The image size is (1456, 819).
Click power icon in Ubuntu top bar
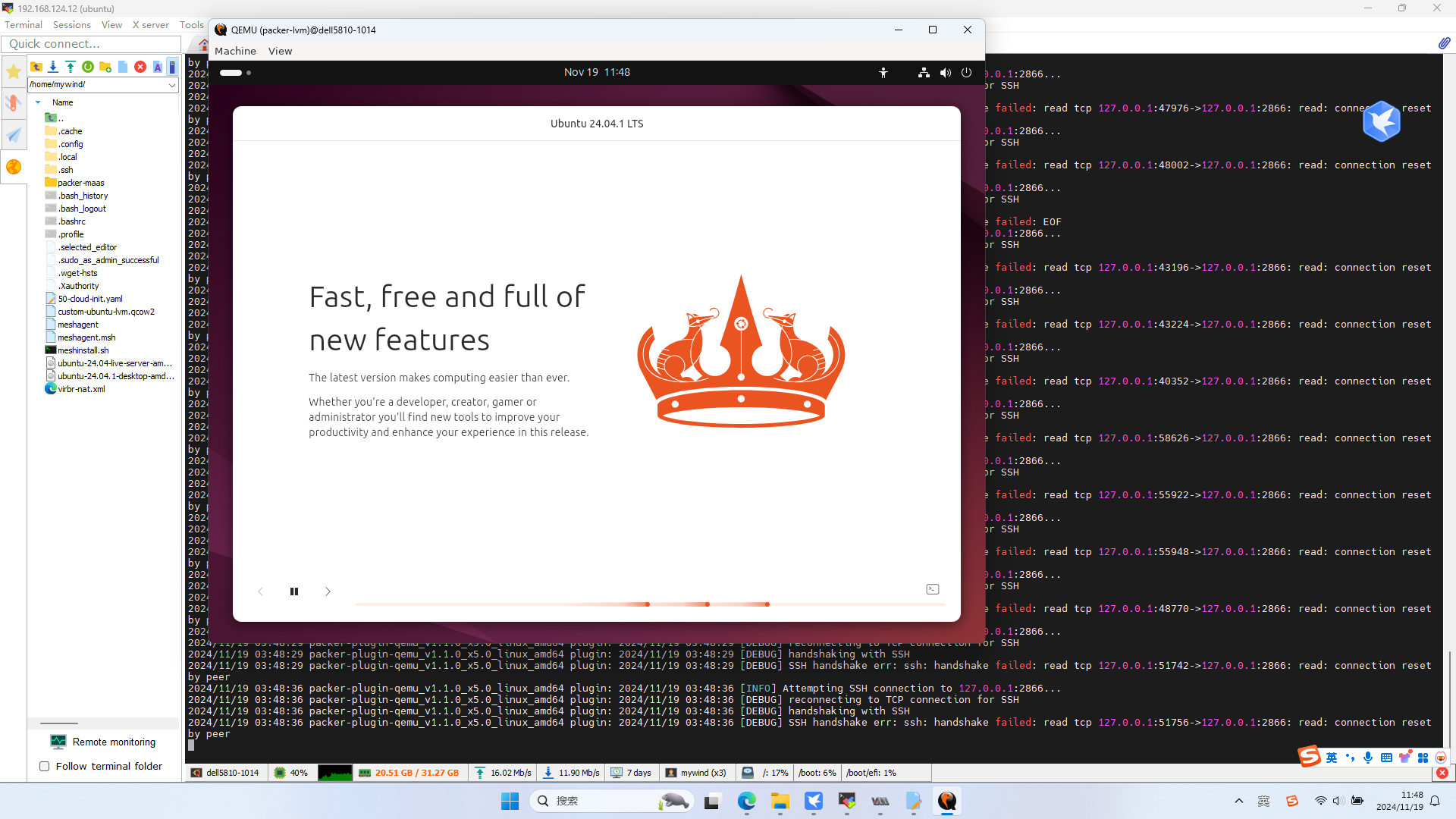966,73
